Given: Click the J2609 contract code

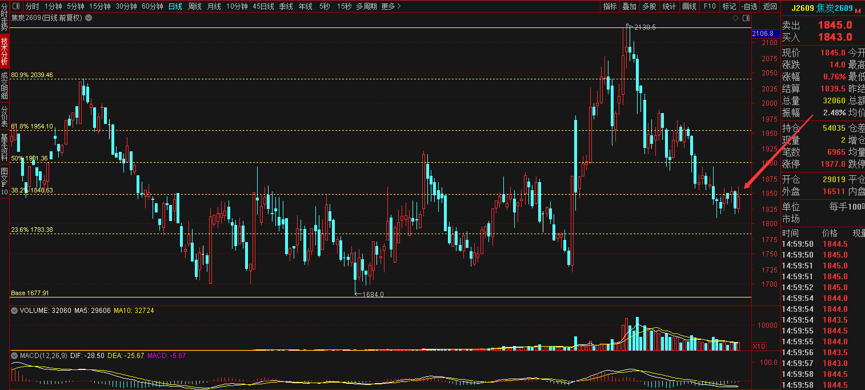Looking at the screenshot, I should pos(803,8).
